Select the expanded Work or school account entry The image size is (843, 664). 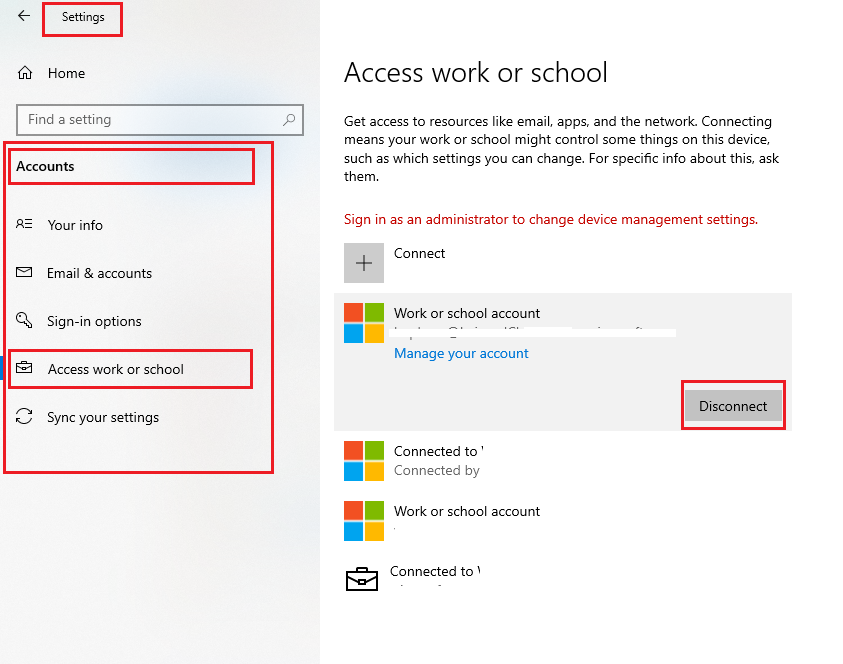[x=563, y=362]
